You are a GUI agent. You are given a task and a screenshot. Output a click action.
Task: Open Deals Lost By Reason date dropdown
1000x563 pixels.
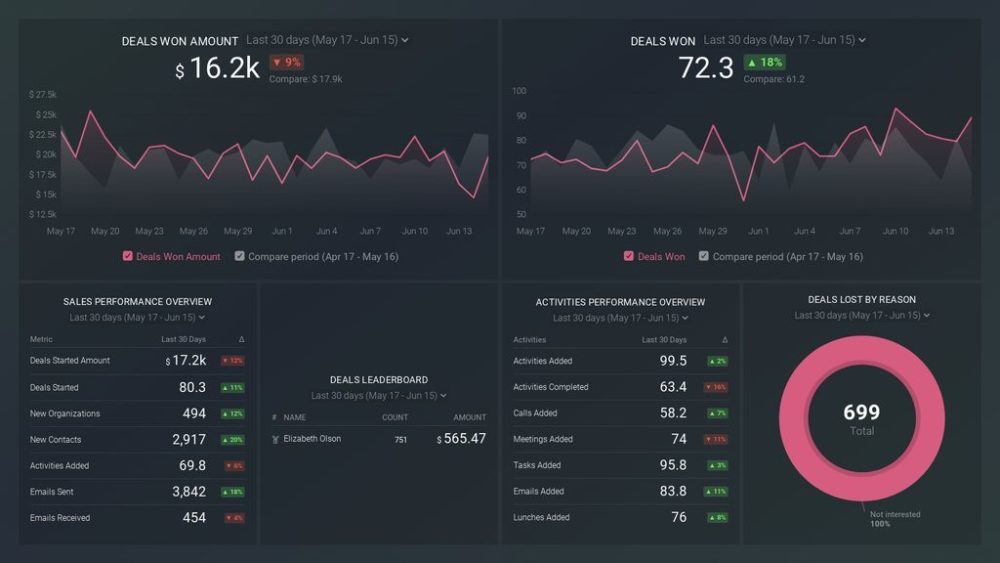click(862, 315)
